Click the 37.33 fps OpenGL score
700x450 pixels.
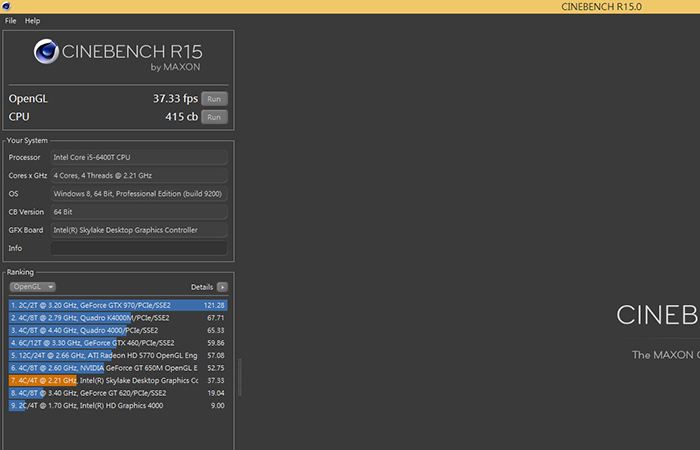click(175, 98)
